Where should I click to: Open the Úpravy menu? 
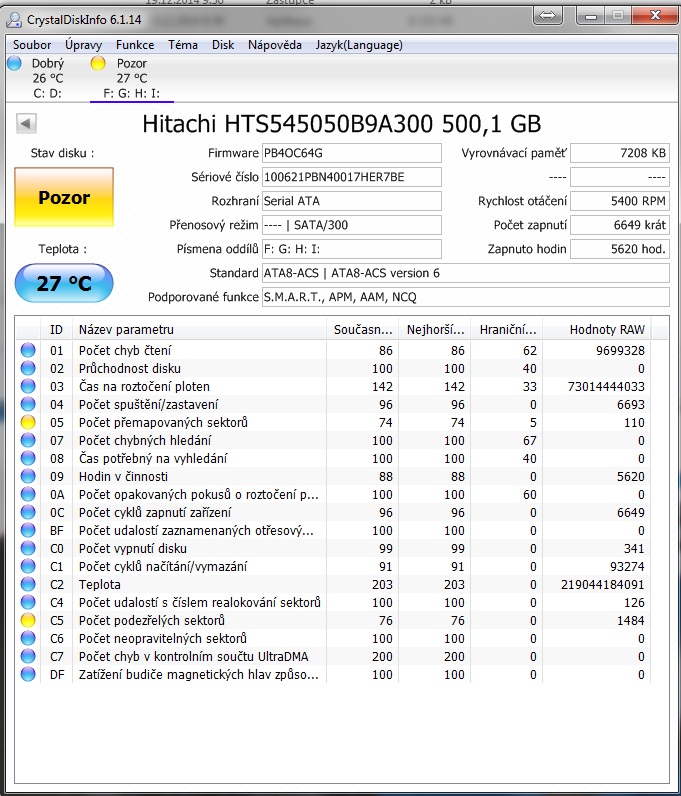(x=83, y=45)
